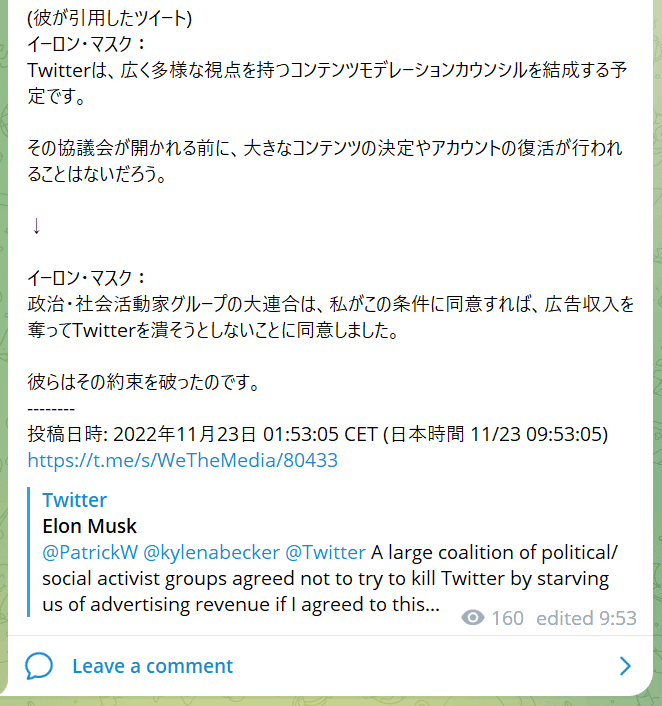Click the Leave a comment link
This screenshot has height=706, width=662.
pyautogui.click(x=153, y=666)
